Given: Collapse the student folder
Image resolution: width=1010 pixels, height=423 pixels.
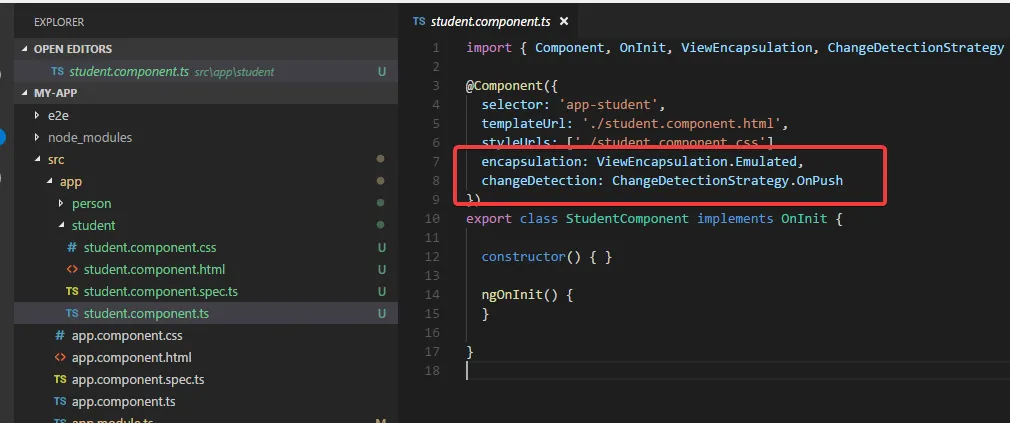Looking at the screenshot, I should pos(61,225).
